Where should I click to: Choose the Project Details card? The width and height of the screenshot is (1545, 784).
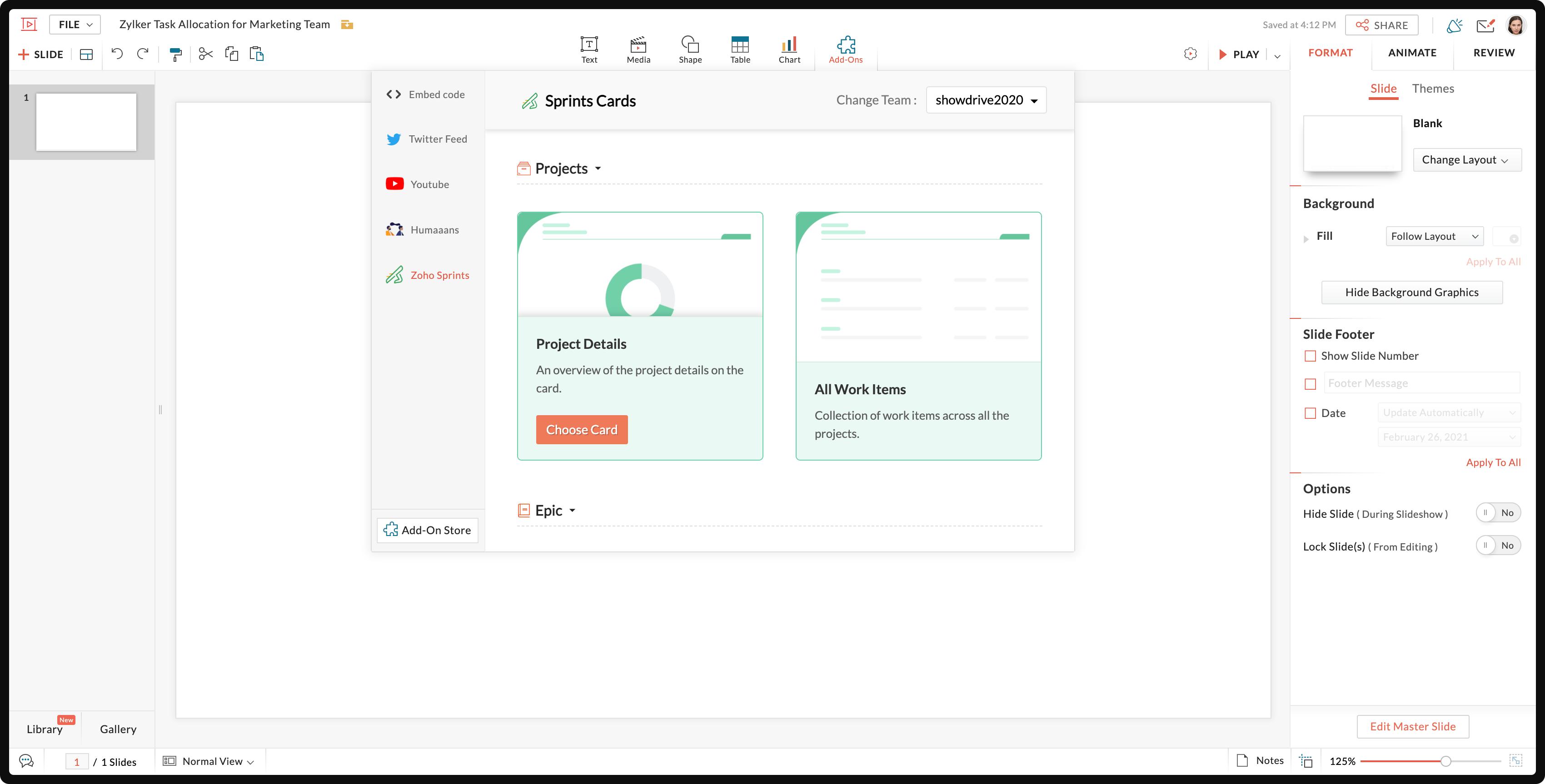point(581,429)
